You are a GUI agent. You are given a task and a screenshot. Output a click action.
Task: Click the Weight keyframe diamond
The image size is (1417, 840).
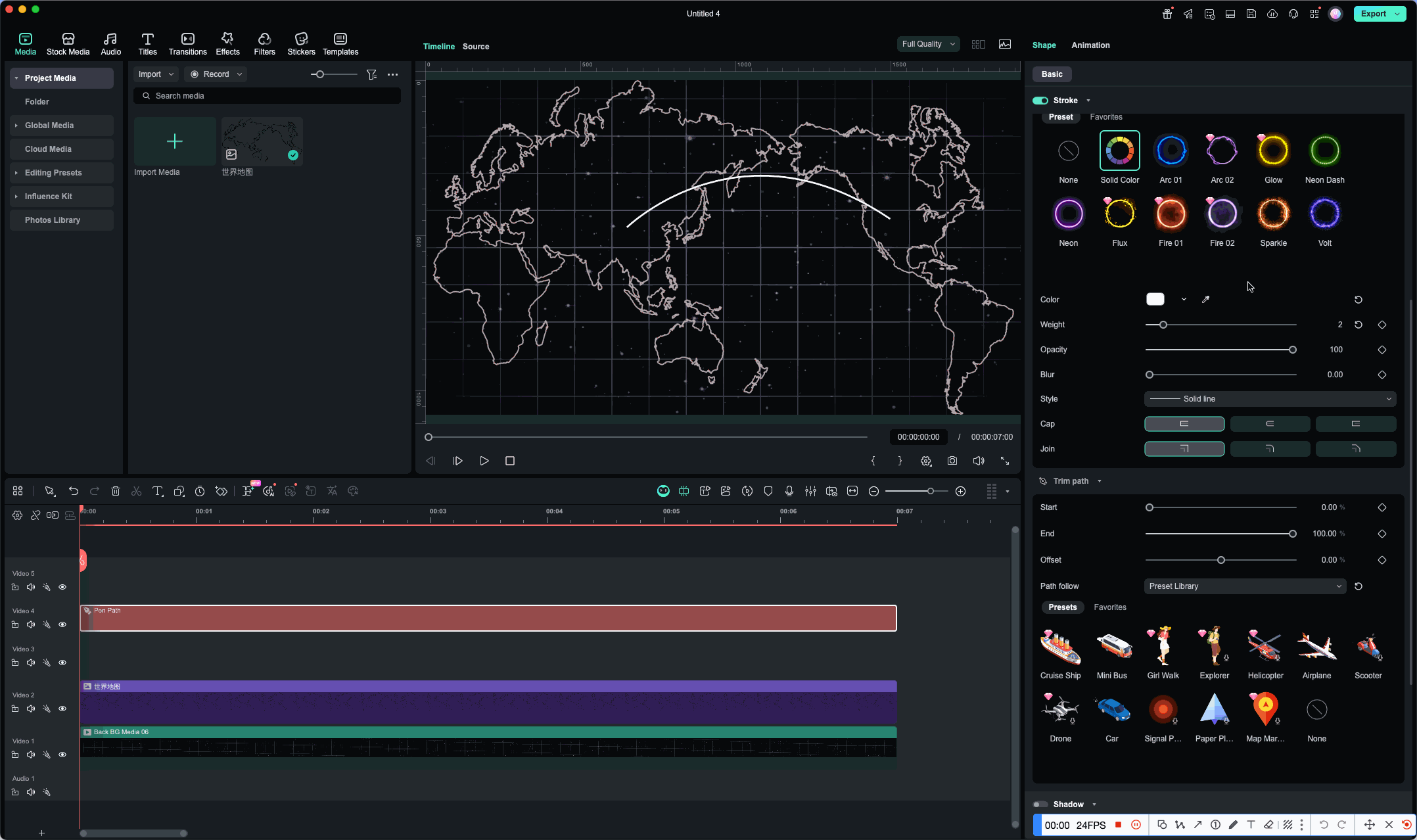point(1382,325)
